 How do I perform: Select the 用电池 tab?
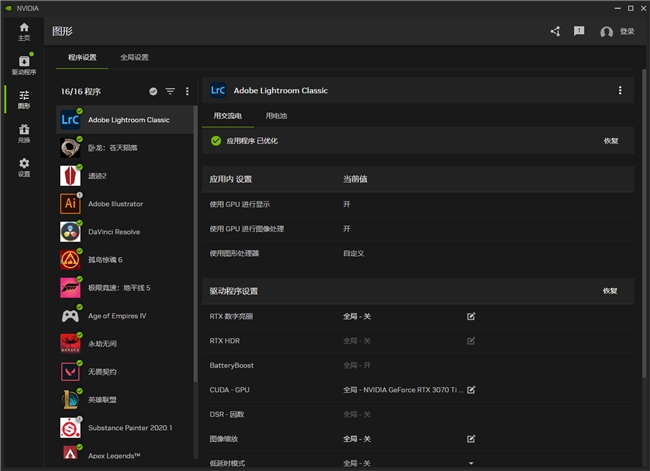(x=276, y=116)
